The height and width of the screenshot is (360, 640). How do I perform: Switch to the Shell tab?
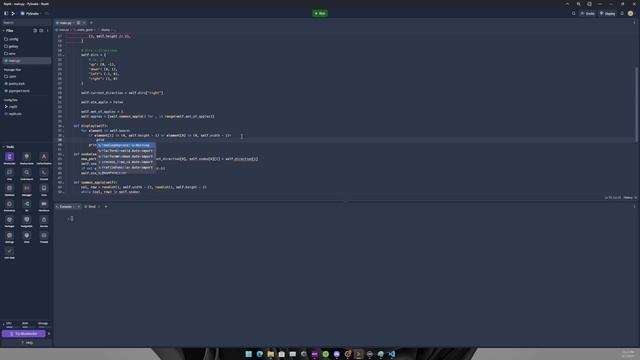pyautogui.click(x=90, y=207)
